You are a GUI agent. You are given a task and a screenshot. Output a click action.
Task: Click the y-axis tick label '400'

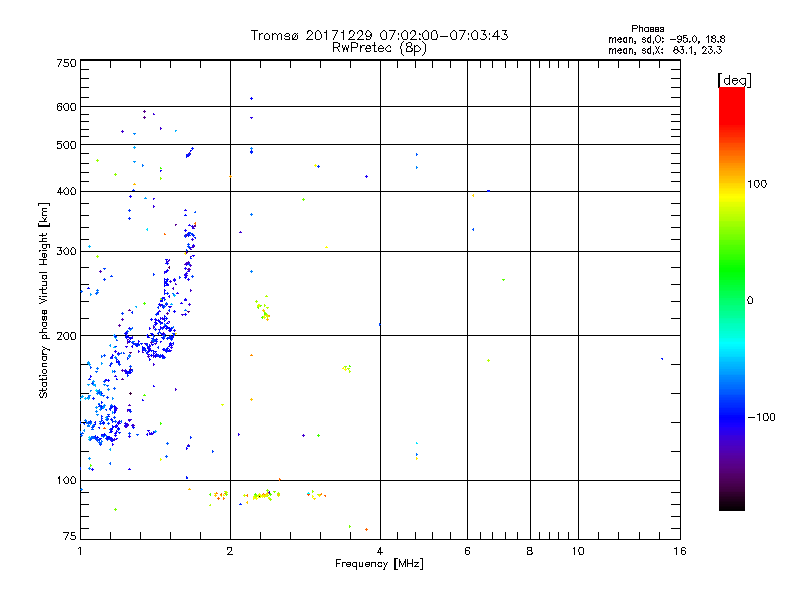coord(66,191)
